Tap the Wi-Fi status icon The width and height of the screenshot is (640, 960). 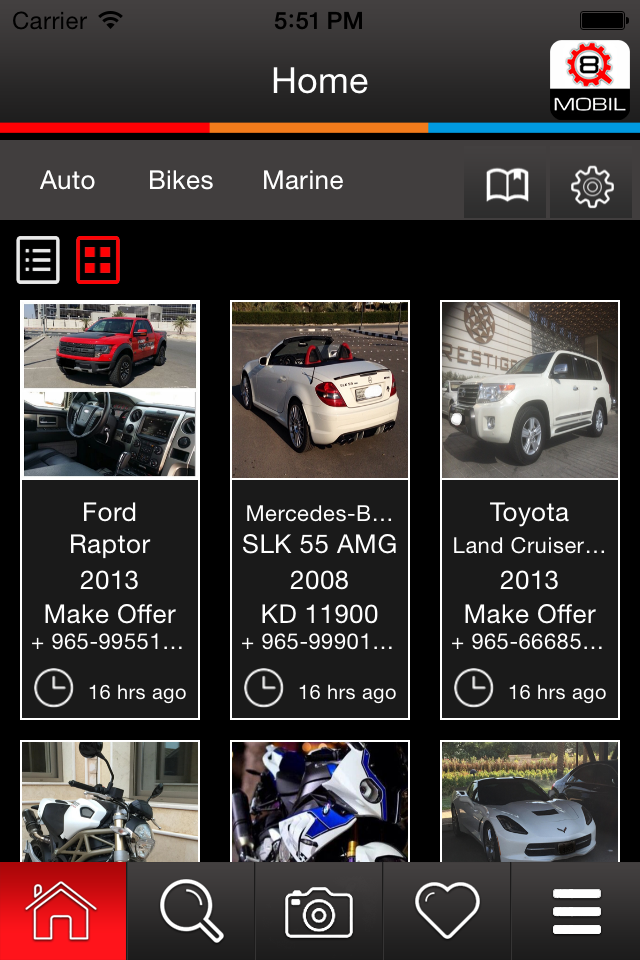coord(111,20)
